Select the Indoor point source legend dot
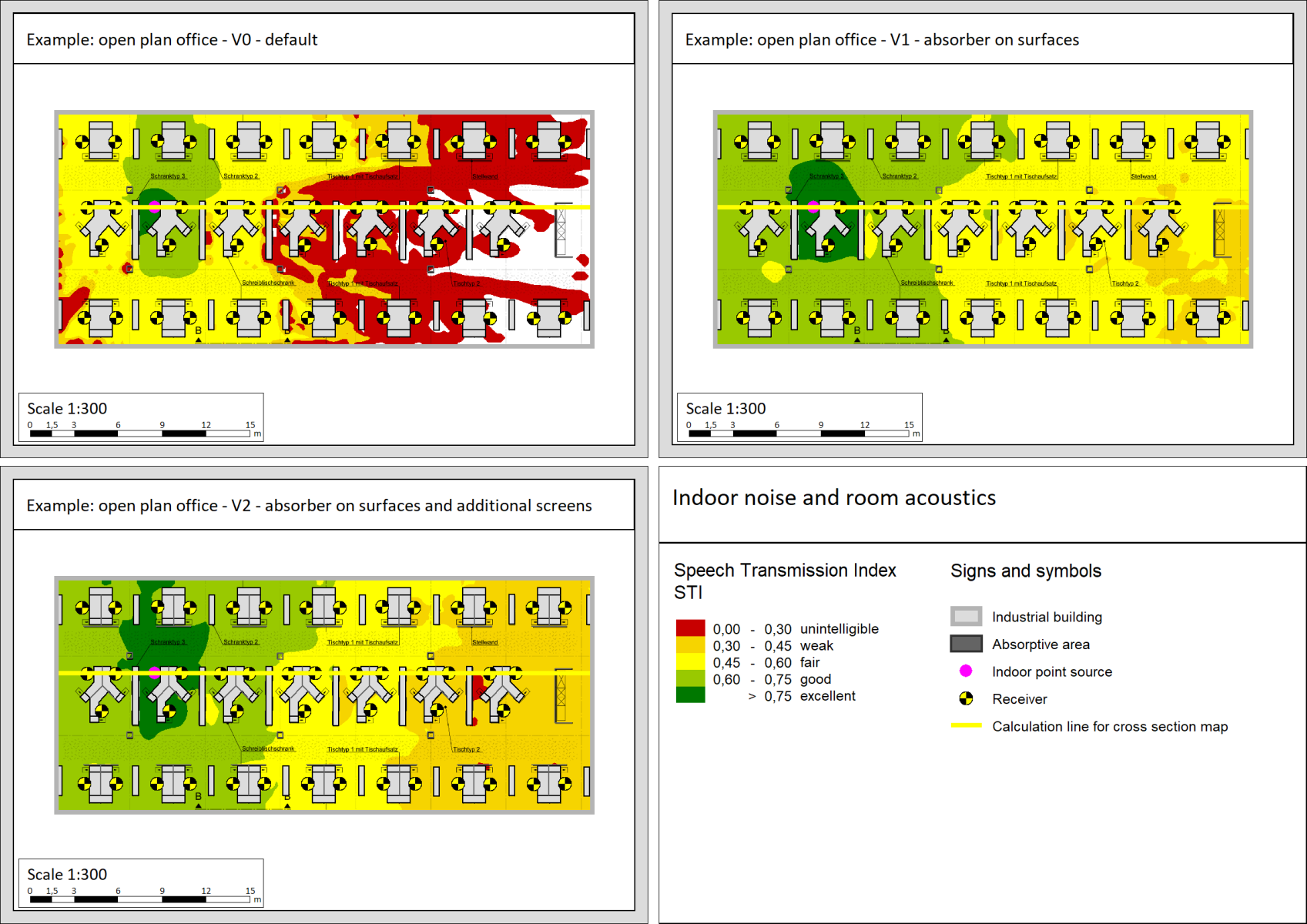 (x=966, y=671)
